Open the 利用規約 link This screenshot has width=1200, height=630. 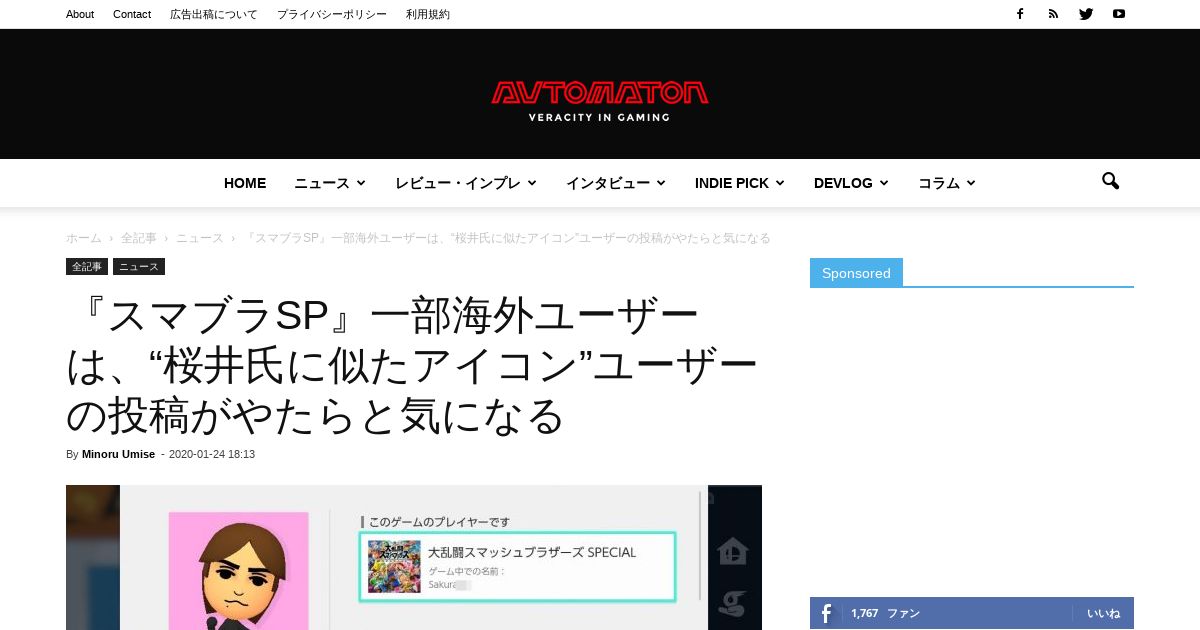[x=428, y=14]
